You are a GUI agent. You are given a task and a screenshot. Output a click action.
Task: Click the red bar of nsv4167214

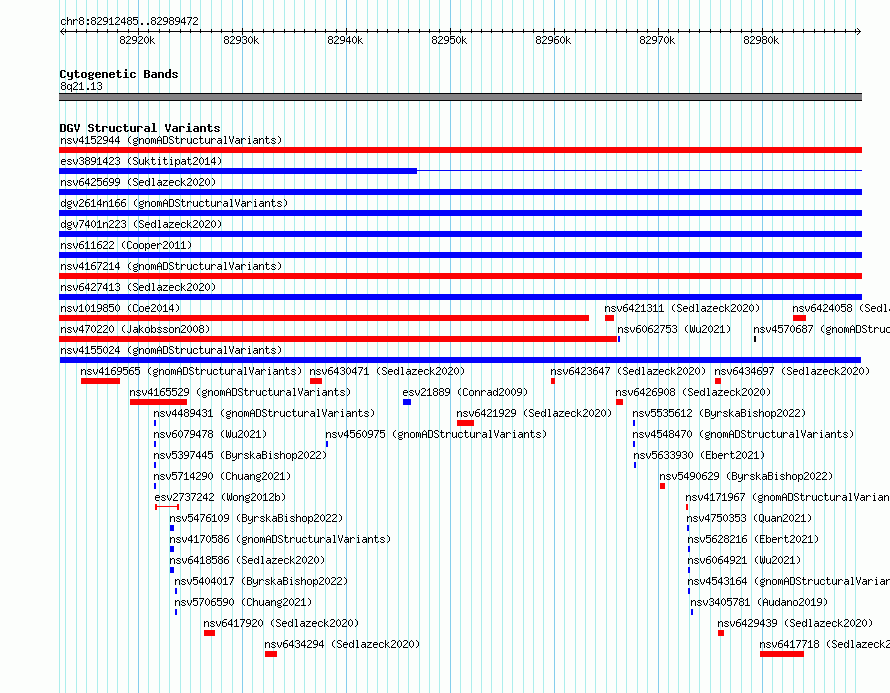[460, 276]
